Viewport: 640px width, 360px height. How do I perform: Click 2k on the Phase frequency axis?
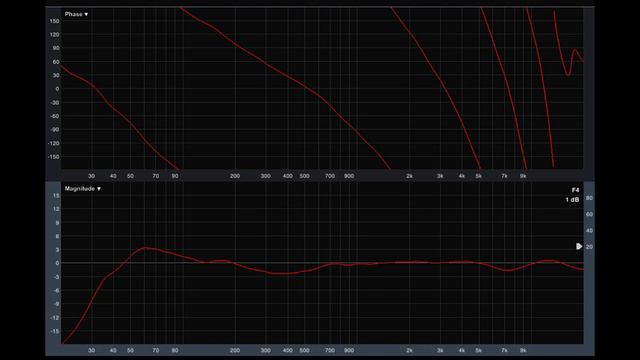409,176
